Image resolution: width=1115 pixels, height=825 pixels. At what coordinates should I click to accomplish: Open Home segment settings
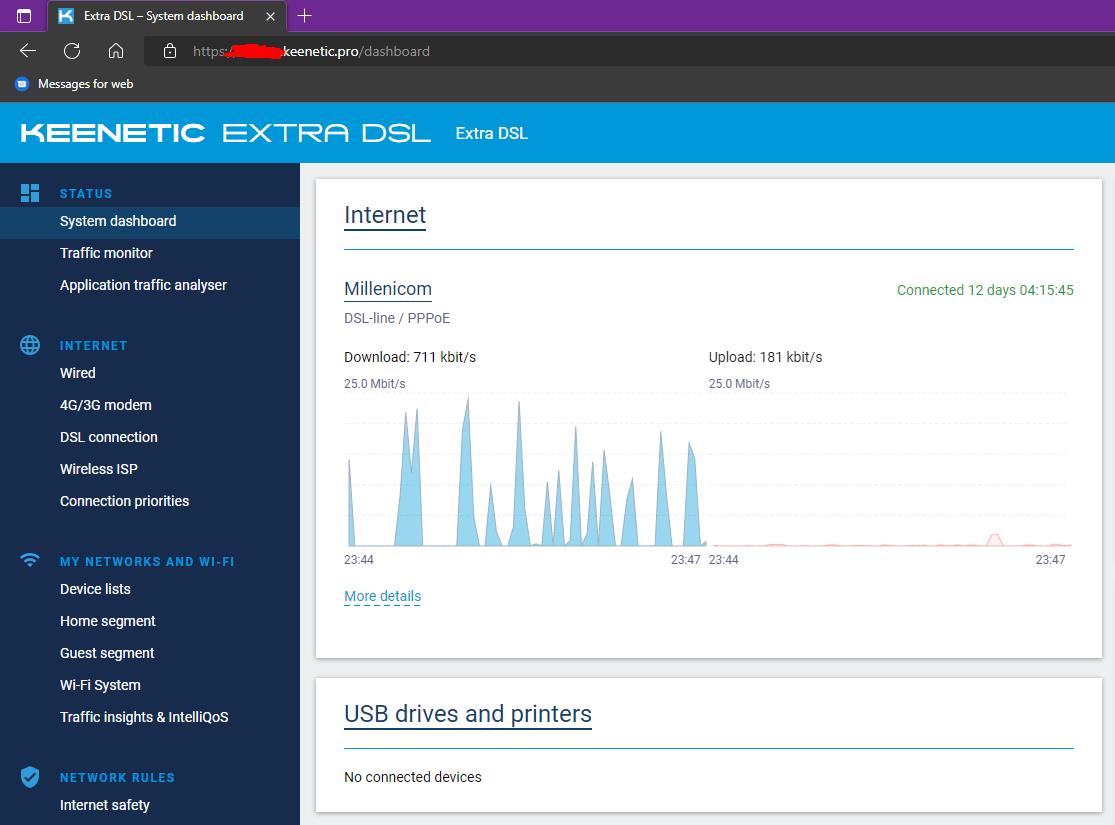click(107, 622)
